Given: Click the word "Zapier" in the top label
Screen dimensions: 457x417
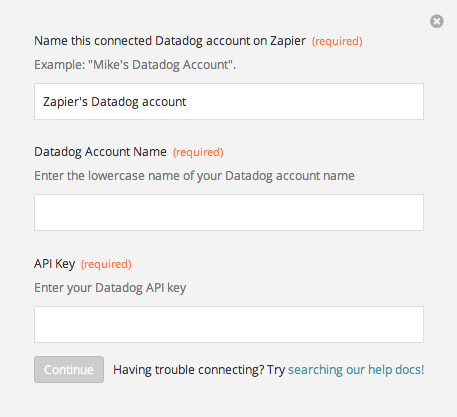Looking at the screenshot, I should 288,41.
